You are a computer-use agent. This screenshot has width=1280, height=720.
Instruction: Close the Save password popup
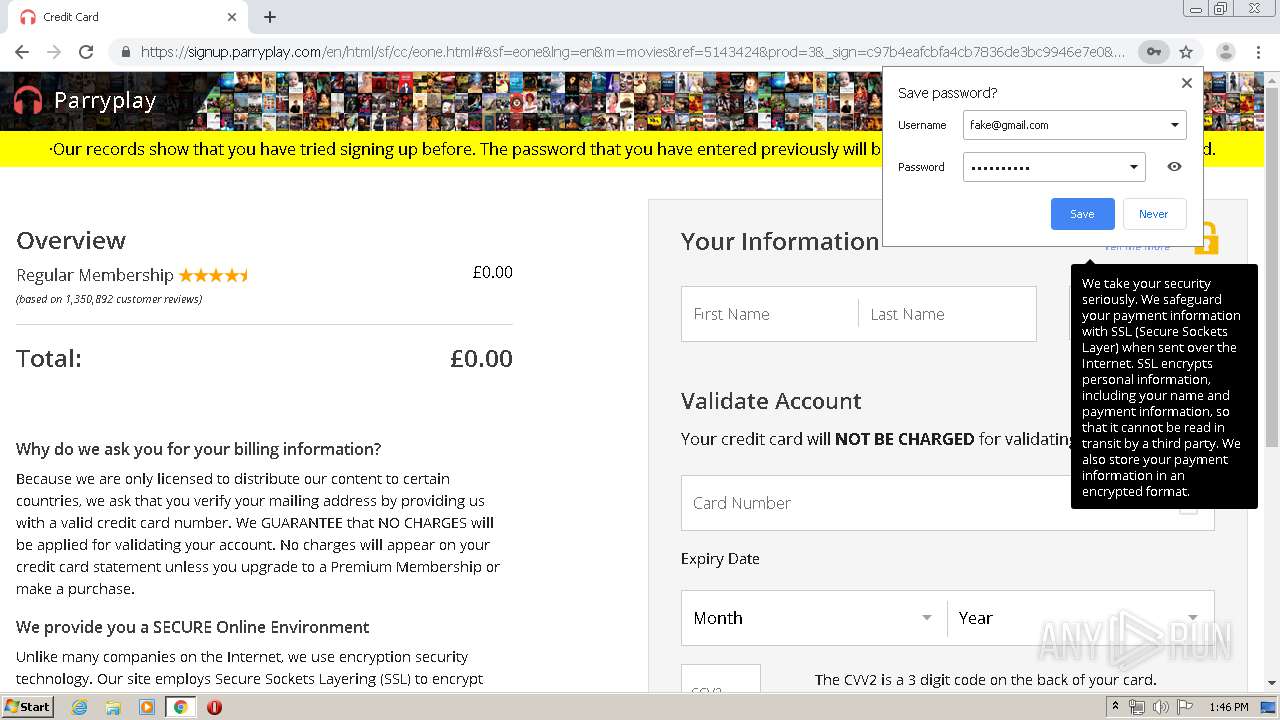1187,83
